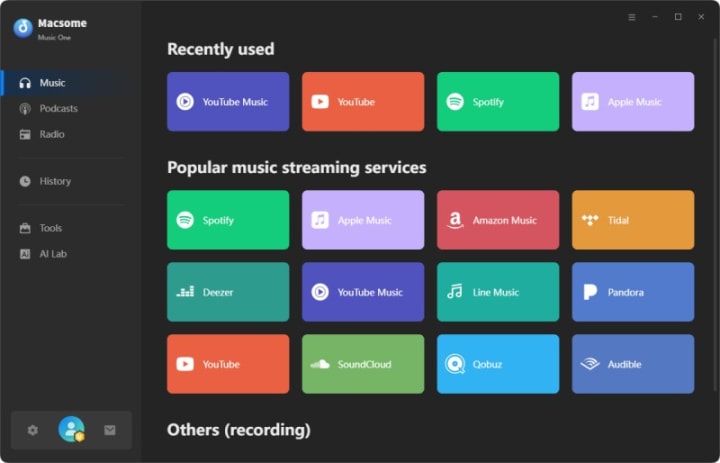Click the Audible logo icon
Image resolution: width=720 pixels, height=463 pixels.
coord(590,364)
